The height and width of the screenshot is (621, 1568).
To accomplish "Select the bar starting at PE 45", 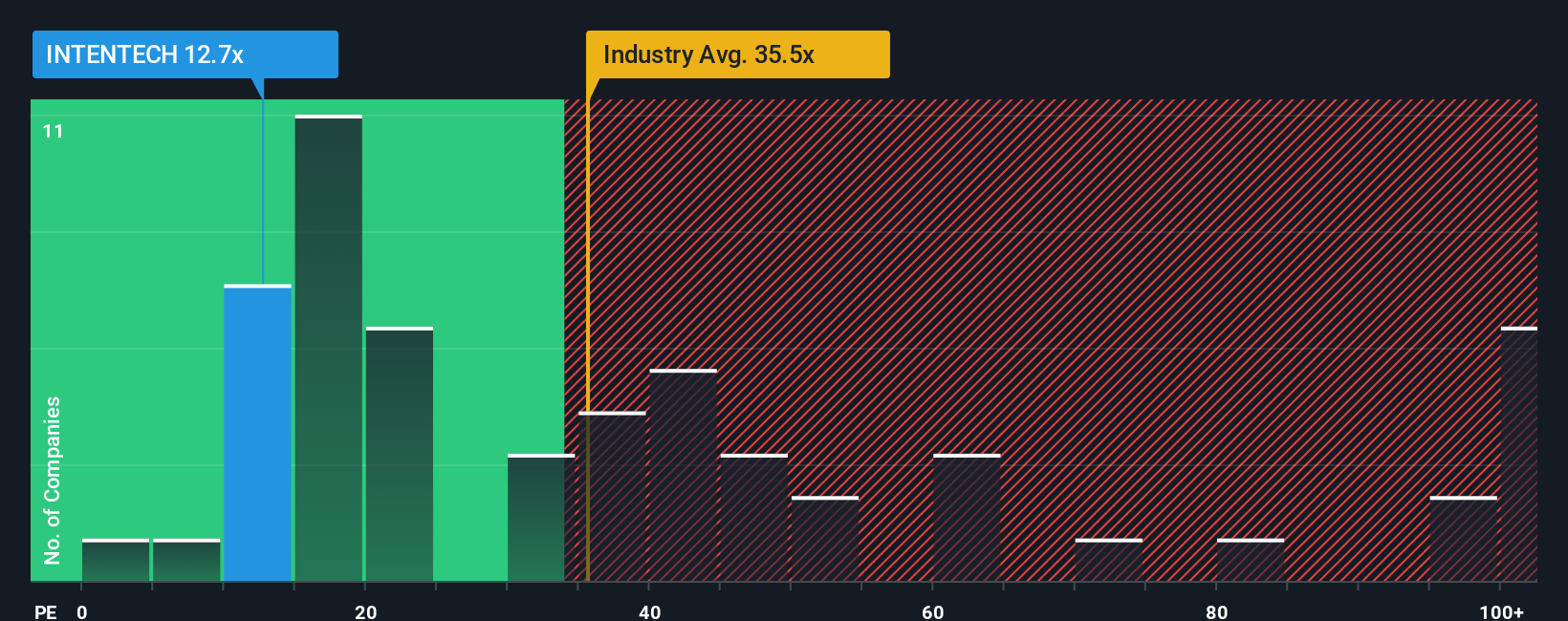I will (753, 518).
